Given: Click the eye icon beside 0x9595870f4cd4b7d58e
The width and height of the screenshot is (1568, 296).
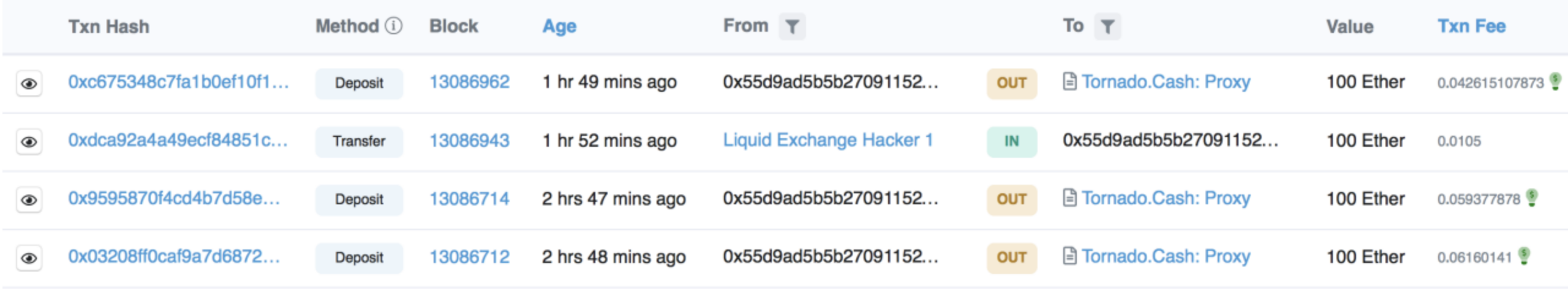Looking at the screenshot, I should [29, 200].
